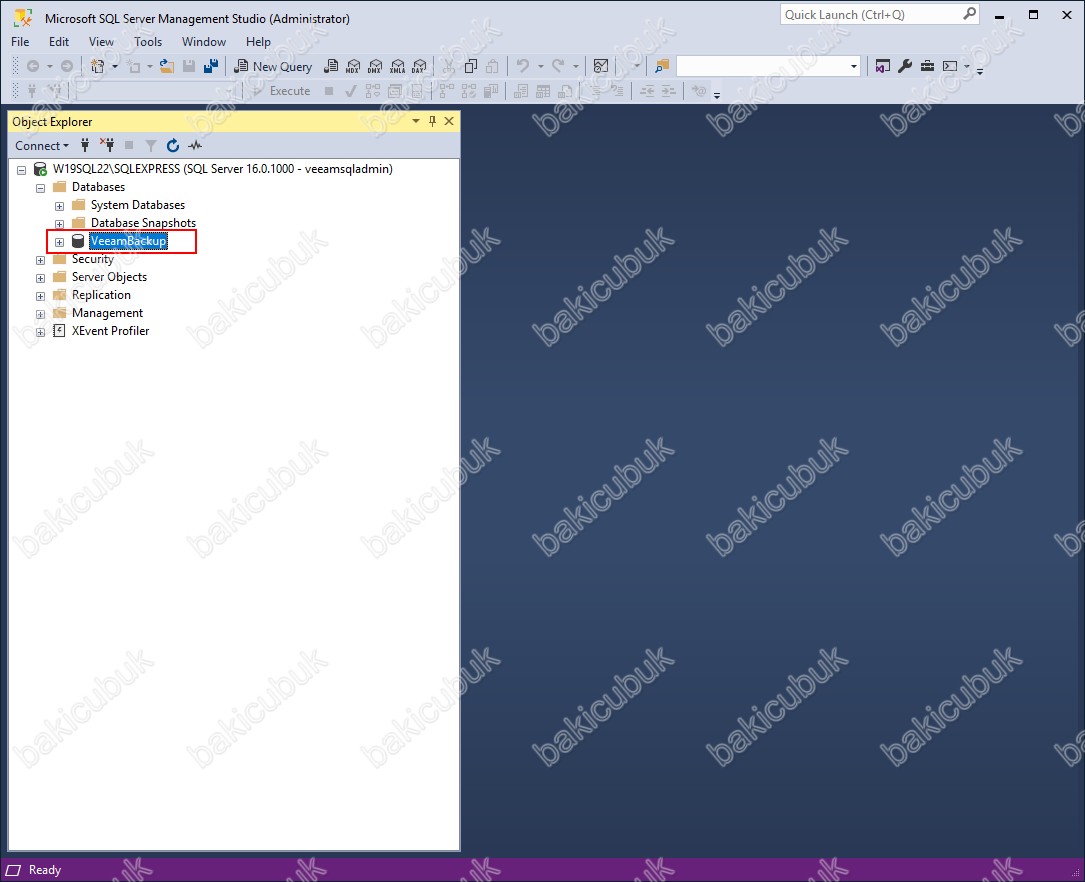Open the Connect dropdown in Object Explorer

tap(42, 145)
